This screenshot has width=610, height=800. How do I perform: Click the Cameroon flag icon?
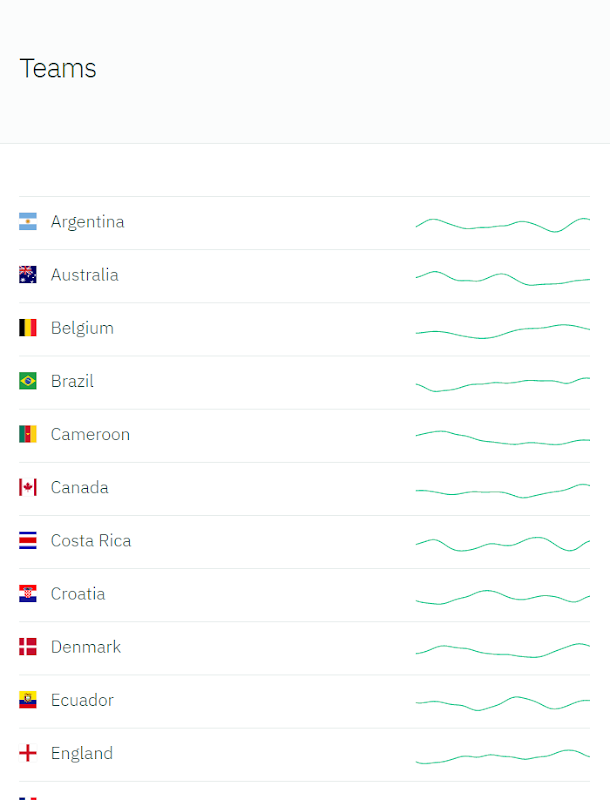pyautogui.click(x=28, y=434)
